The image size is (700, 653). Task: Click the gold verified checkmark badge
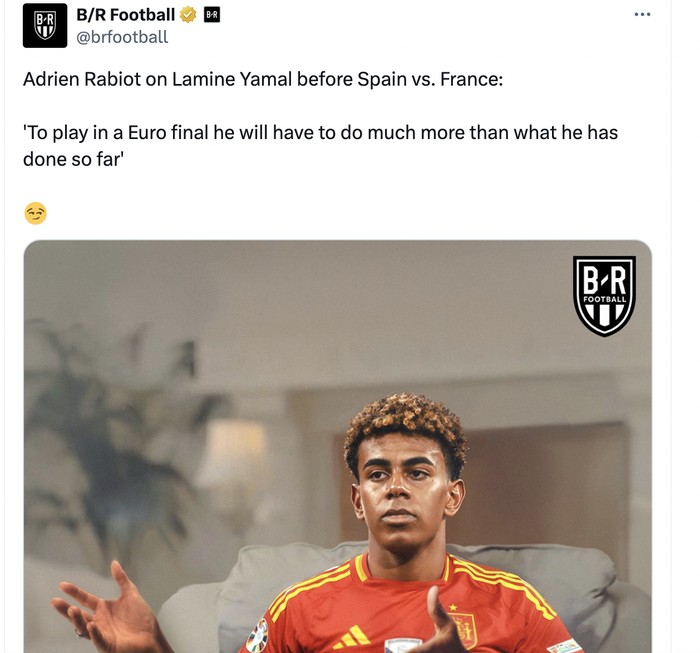[x=188, y=15]
